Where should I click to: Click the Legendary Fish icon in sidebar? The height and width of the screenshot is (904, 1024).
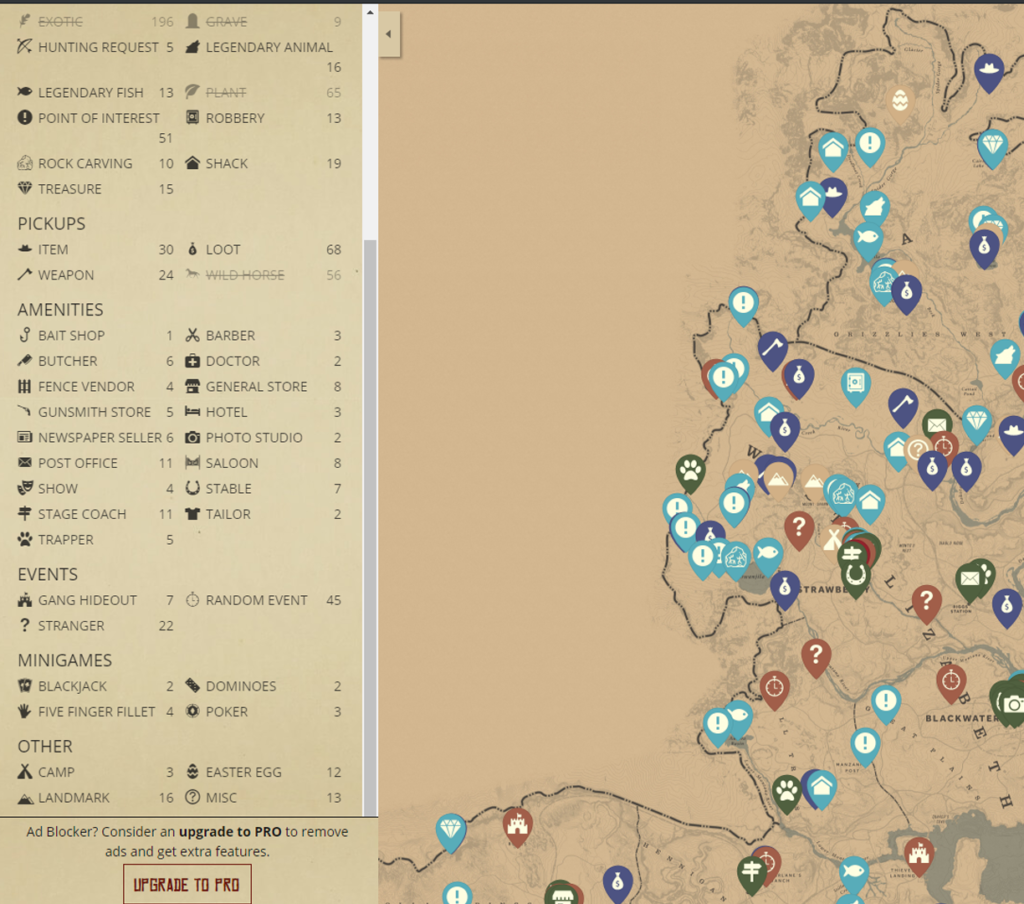click(25, 92)
